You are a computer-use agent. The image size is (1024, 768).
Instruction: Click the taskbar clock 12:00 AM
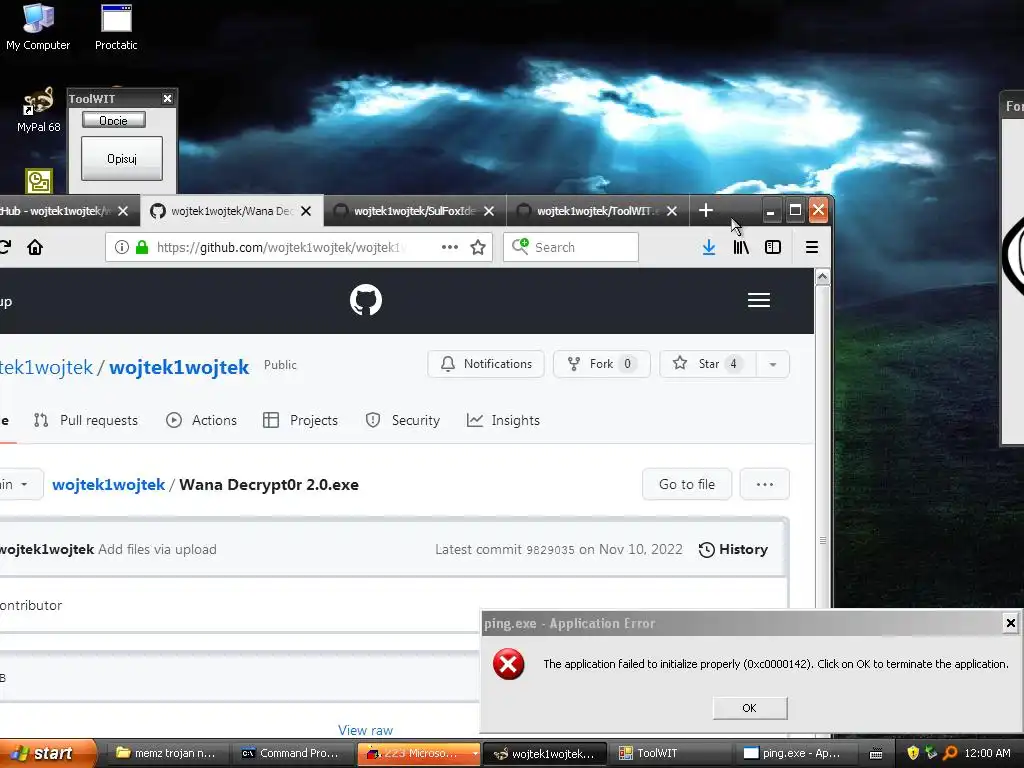point(987,753)
